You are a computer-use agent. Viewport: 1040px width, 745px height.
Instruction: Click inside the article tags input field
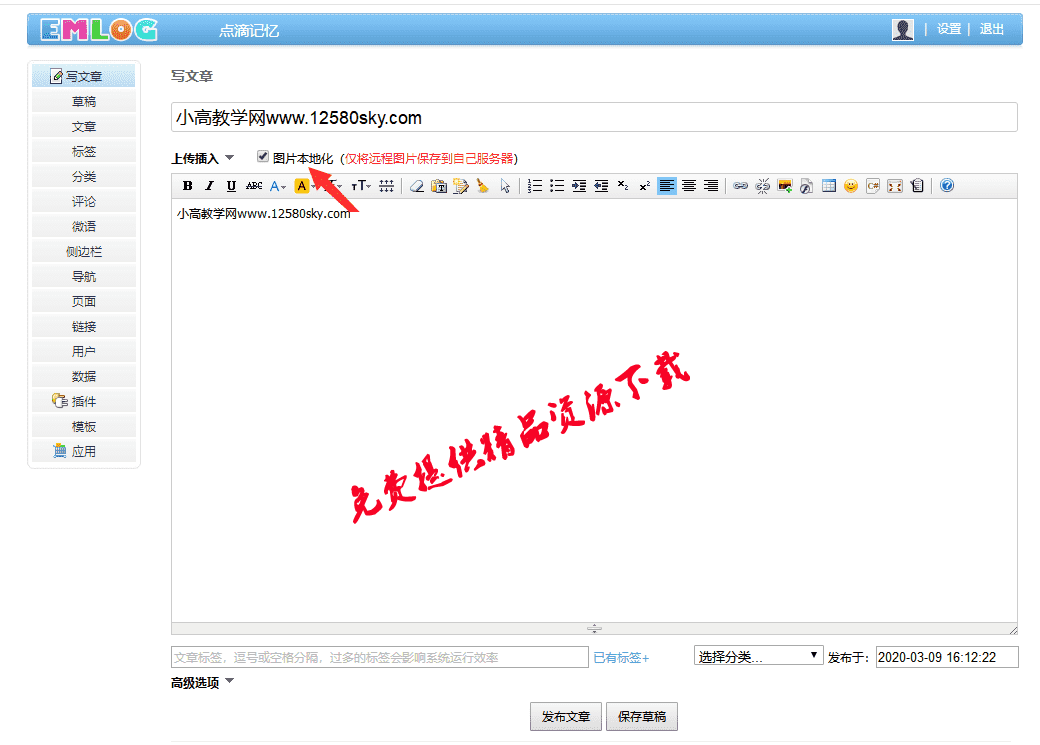coord(380,656)
